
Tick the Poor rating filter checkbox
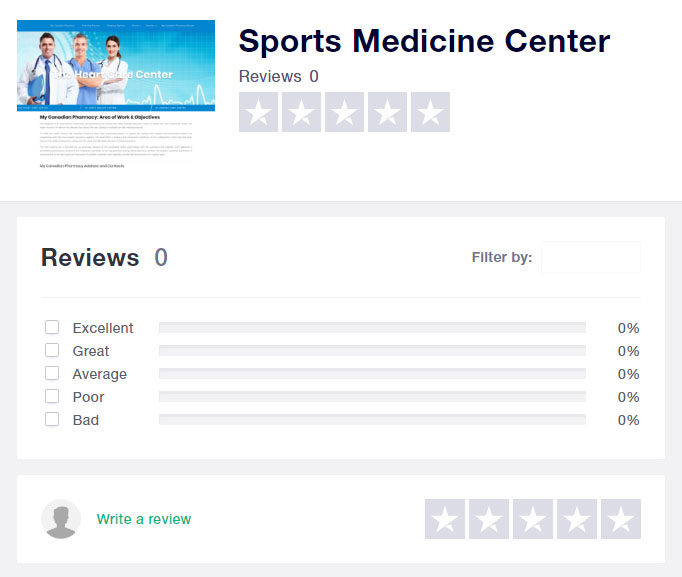coord(52,397)
